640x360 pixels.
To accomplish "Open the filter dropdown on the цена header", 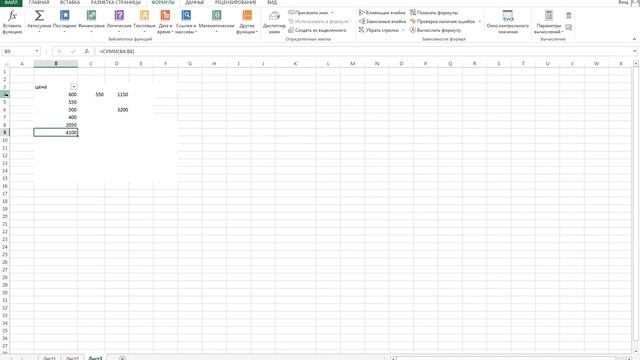I will (74, 87).
